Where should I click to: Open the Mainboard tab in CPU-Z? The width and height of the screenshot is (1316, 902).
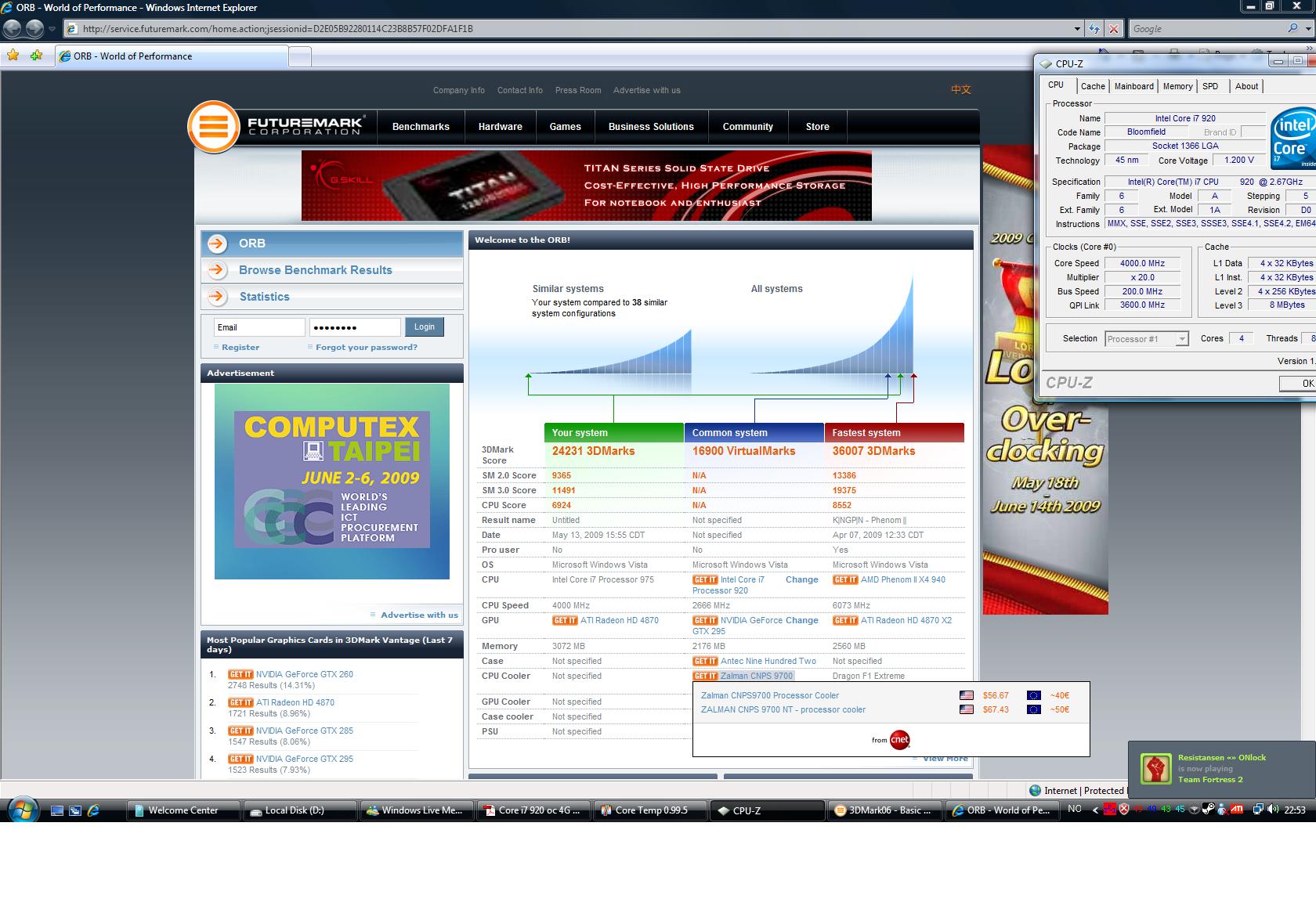1133,86
